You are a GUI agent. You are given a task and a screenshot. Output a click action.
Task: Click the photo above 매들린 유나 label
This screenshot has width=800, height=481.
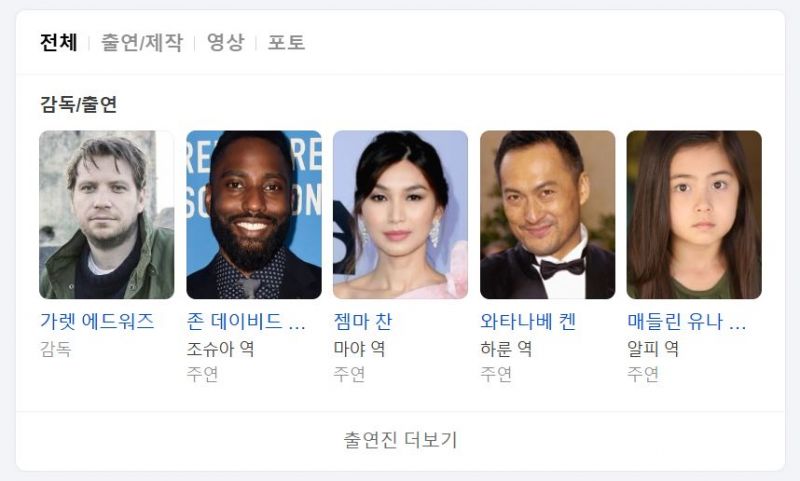[694, 215]
